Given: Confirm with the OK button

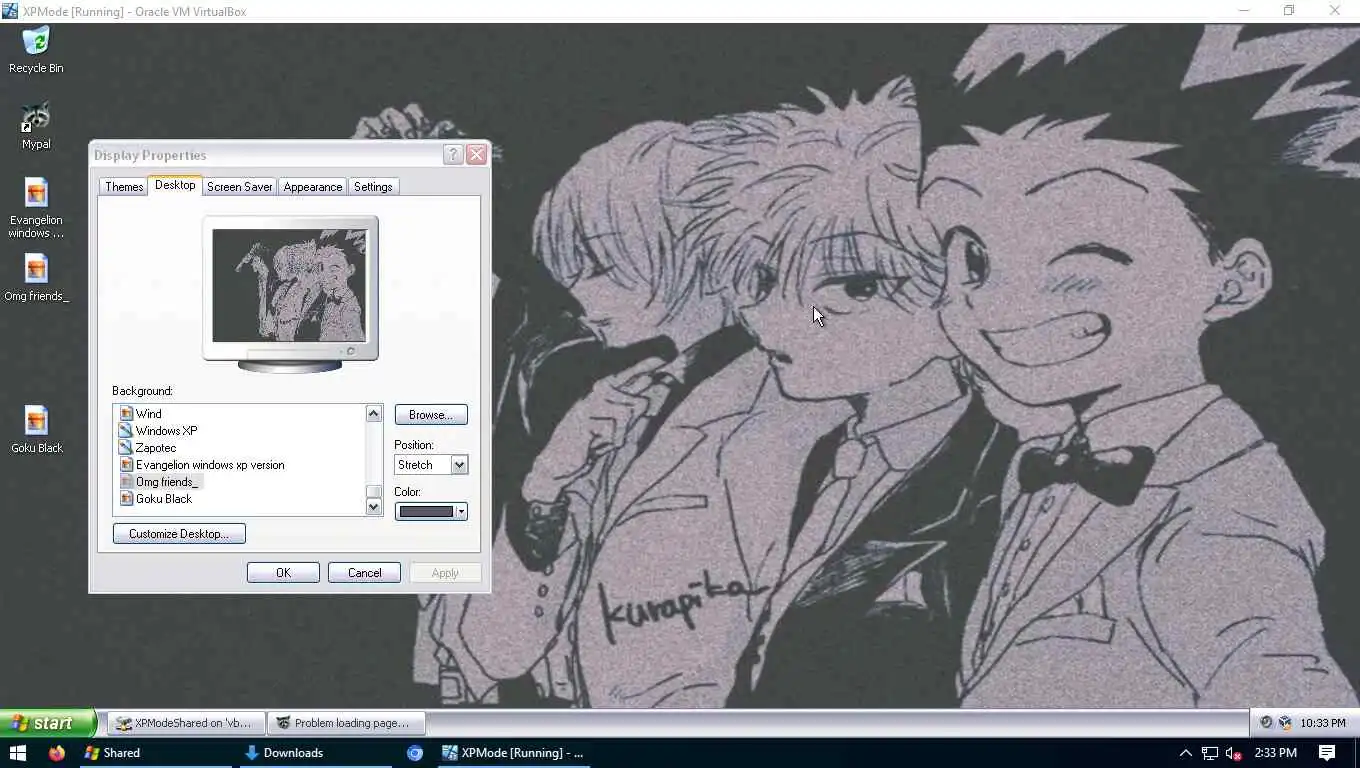Looking at the screenshot, I should tap(283, 573).
